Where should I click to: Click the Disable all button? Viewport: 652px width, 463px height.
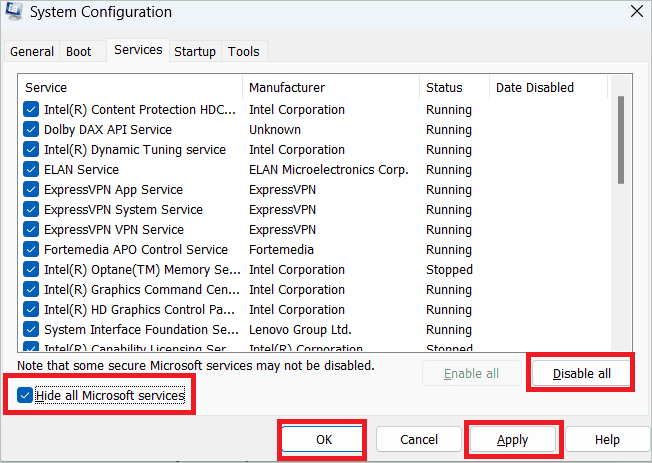581,374
